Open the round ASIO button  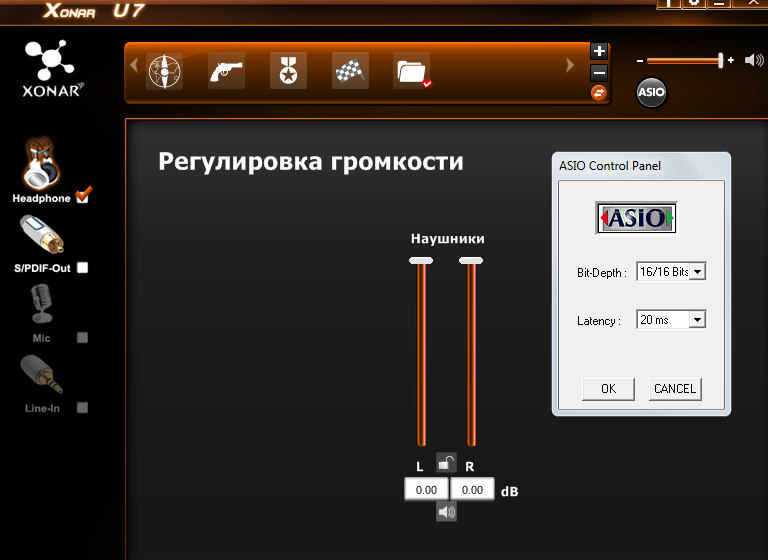click(x=651, y=92)
